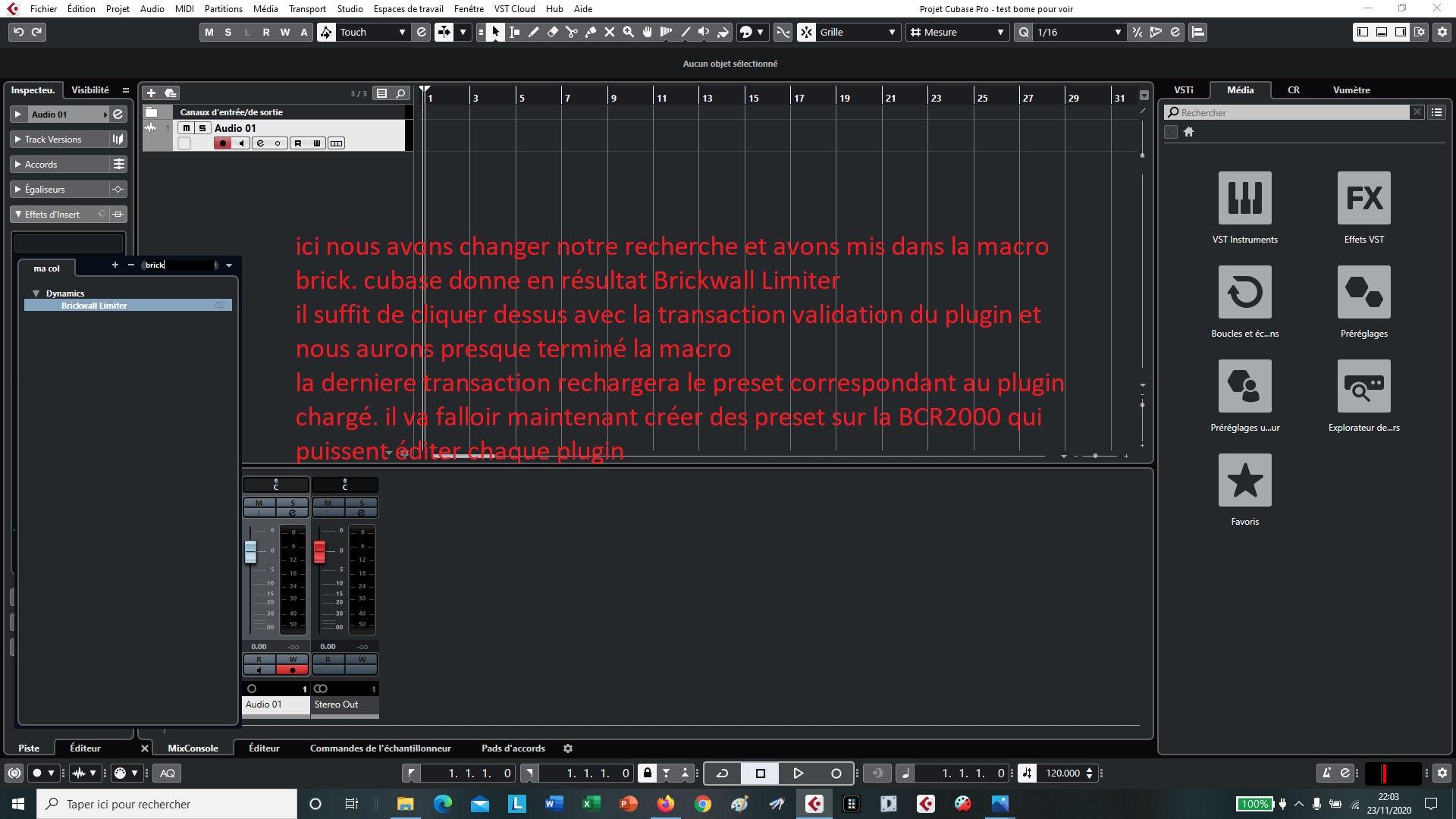Click the Rechercher media search field
This screenshot has height=819, width=1456.
pos(1289,112)
